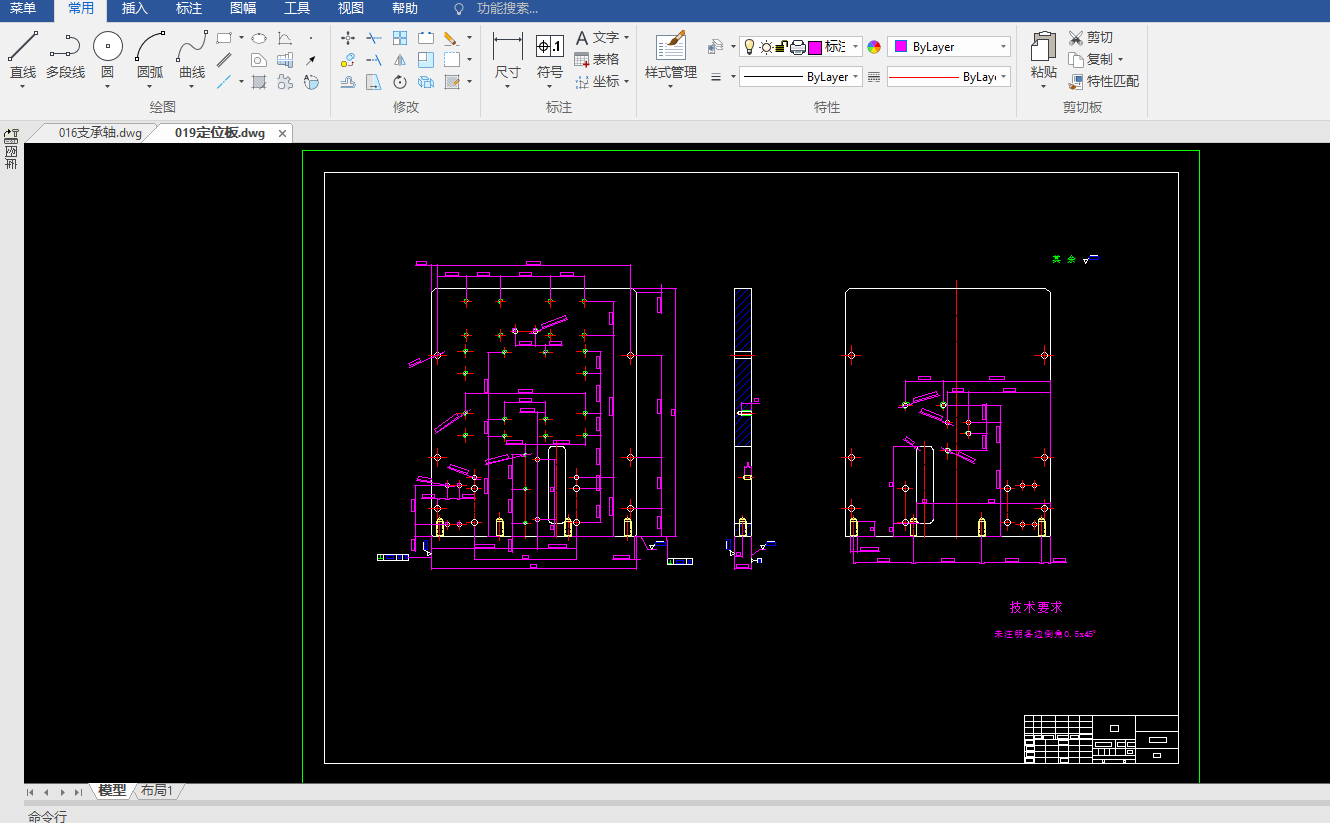Viewport: 1330px width, 823px height.
Task: Open the ByLayer color dropdown
Action: tap(1003, 47)
